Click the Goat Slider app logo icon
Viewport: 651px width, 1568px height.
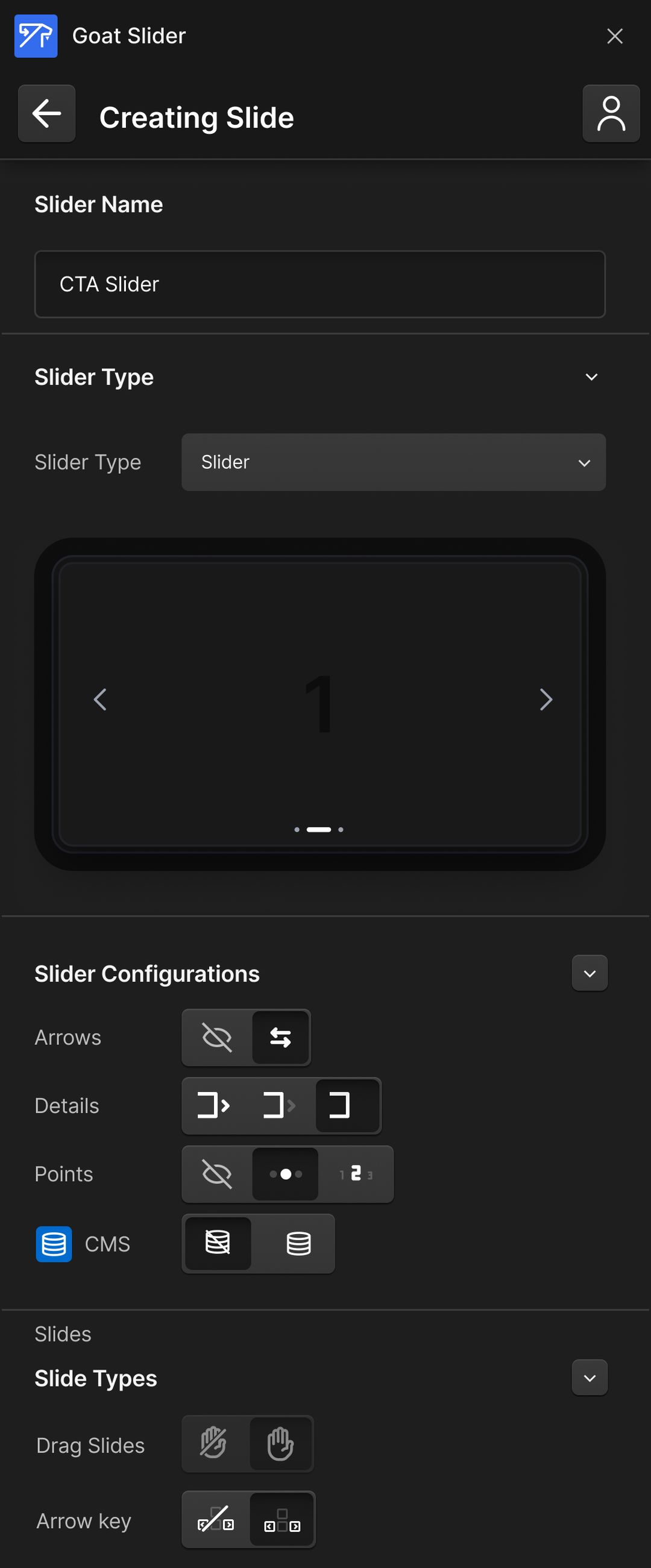point(36,36)
